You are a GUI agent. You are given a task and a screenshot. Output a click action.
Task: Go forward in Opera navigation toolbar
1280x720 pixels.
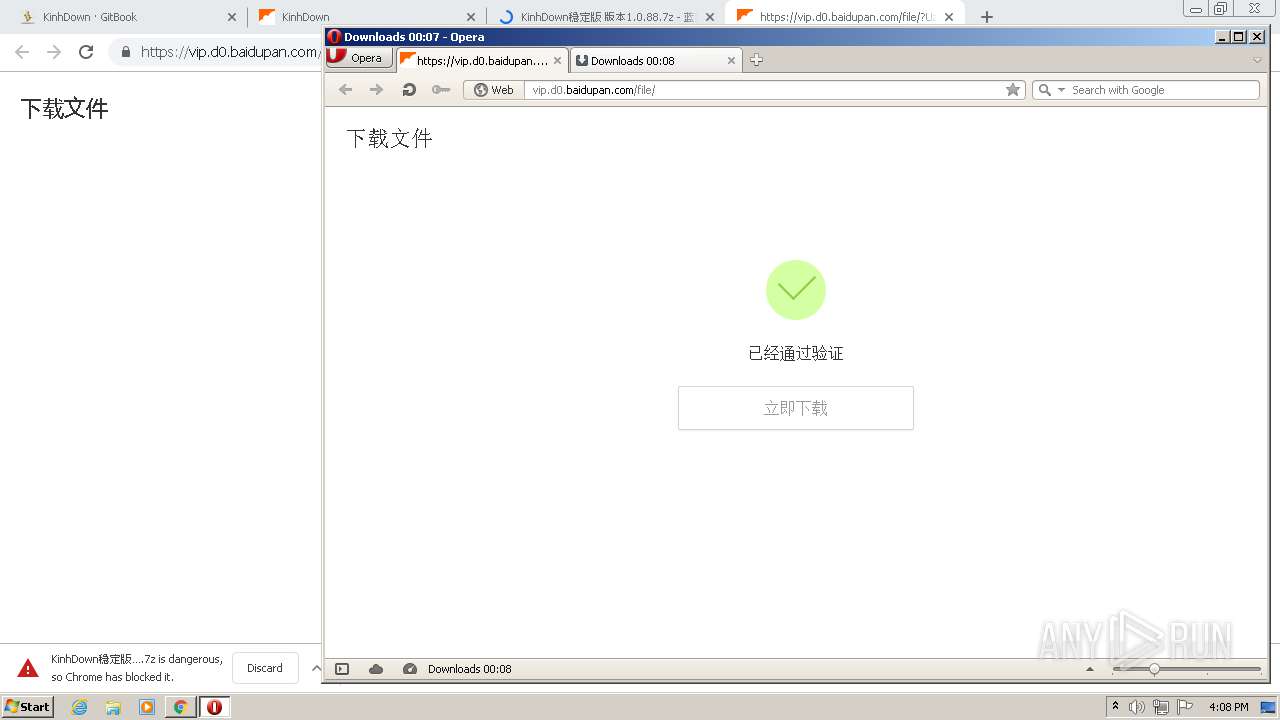coord(376,90)
